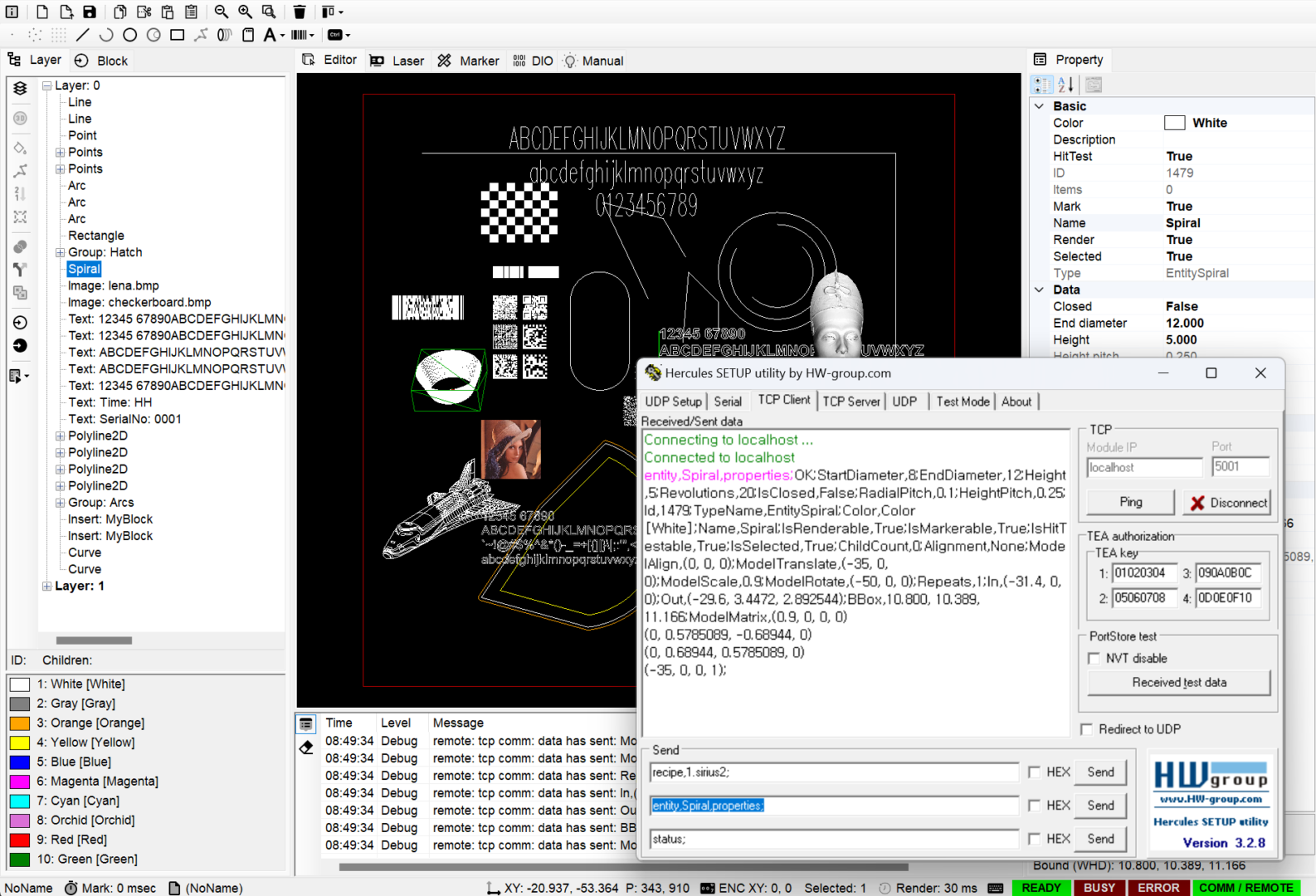Image resolution: width=1316 pixels, height=896 pixels.
Task: Switch to the TCP Server tab
Action: click(851, 402)
